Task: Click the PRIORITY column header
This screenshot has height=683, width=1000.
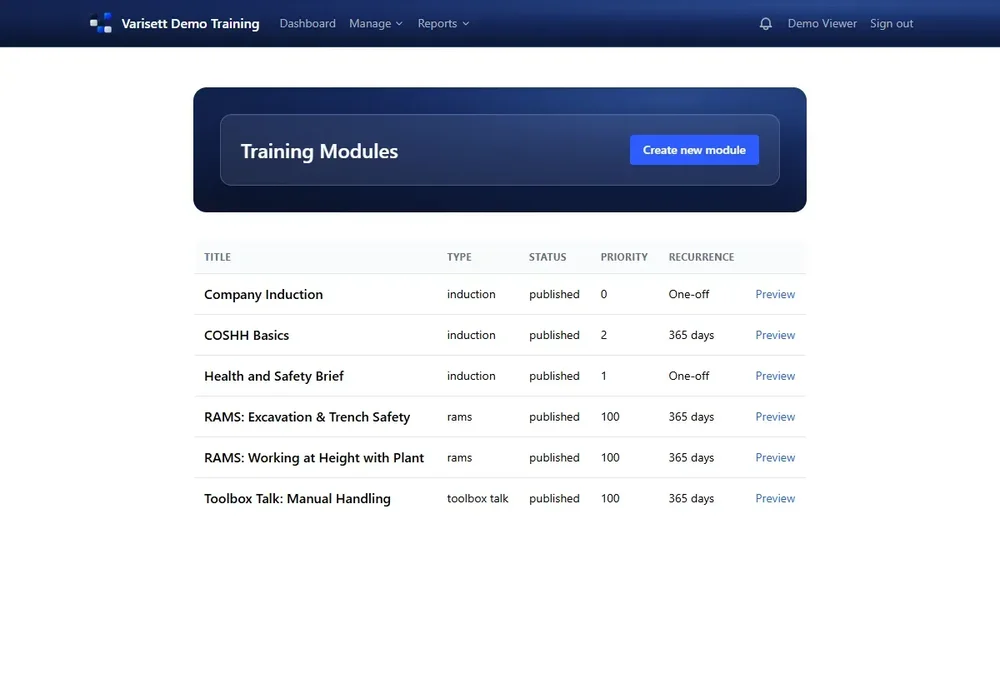Action: tap(624, 257)
